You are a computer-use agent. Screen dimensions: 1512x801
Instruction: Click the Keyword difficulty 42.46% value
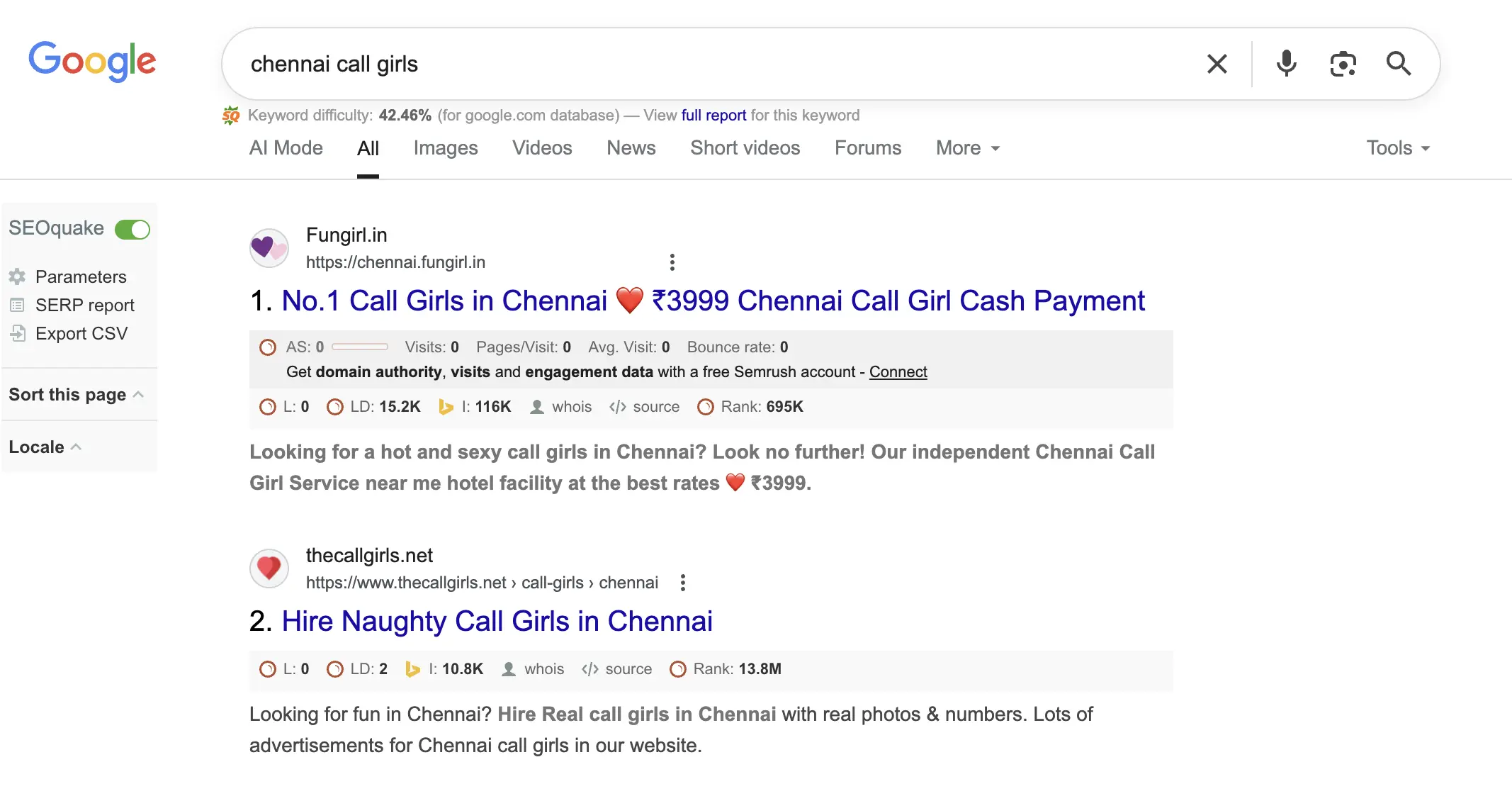(x=405, y=116)
